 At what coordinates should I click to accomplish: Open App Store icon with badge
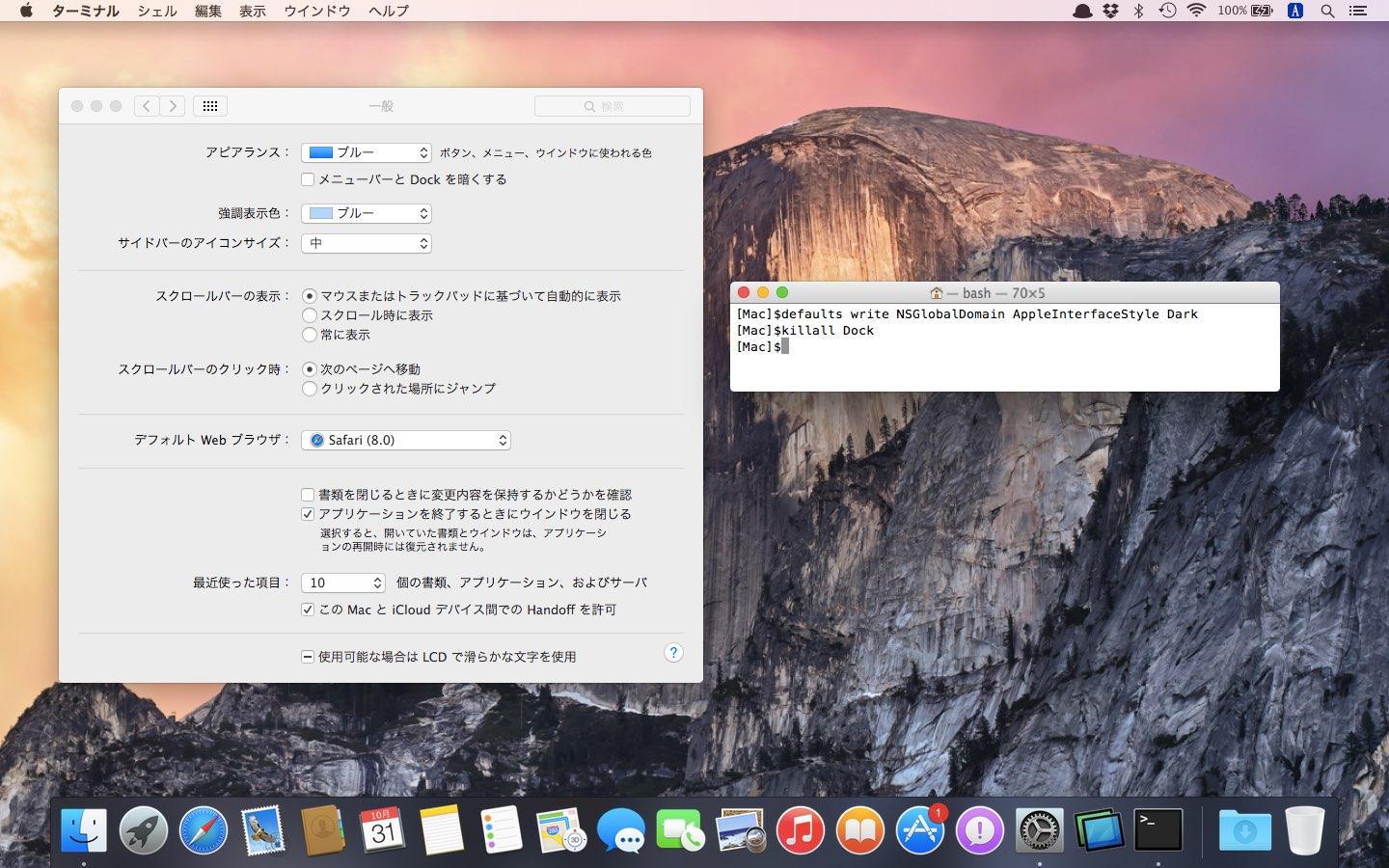point(920,829)
